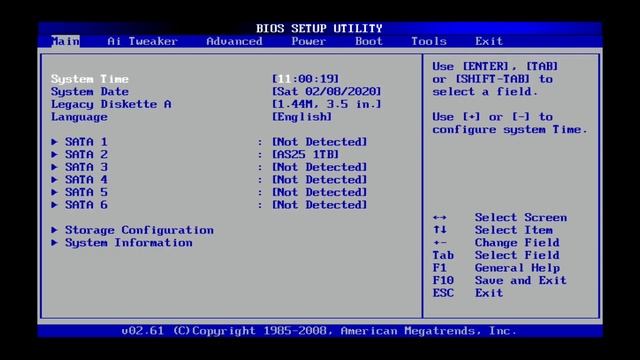This screenshot has height=360, width=640.
Task: Change the Language setting value English
Action: [302, 117]
